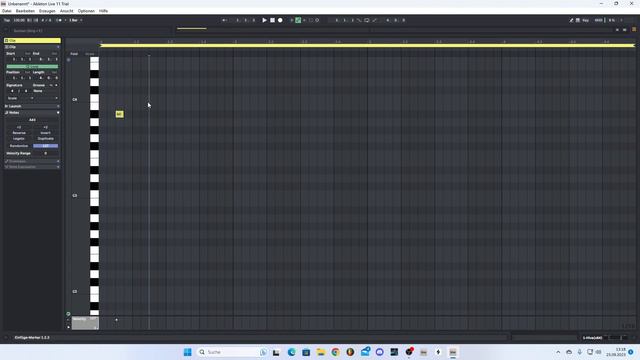Screen dimensions: 640x360
Task: Toggle the piano roll preview headphone icon
Action: tap(68, 60)
